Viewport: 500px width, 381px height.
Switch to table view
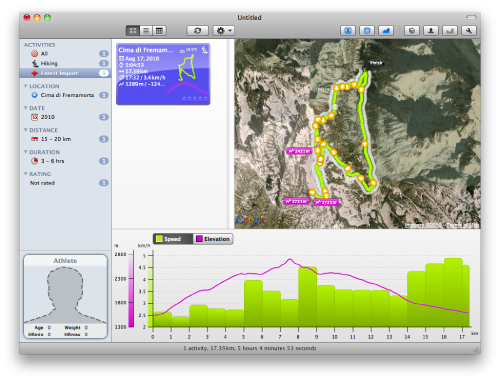(159, 31)
